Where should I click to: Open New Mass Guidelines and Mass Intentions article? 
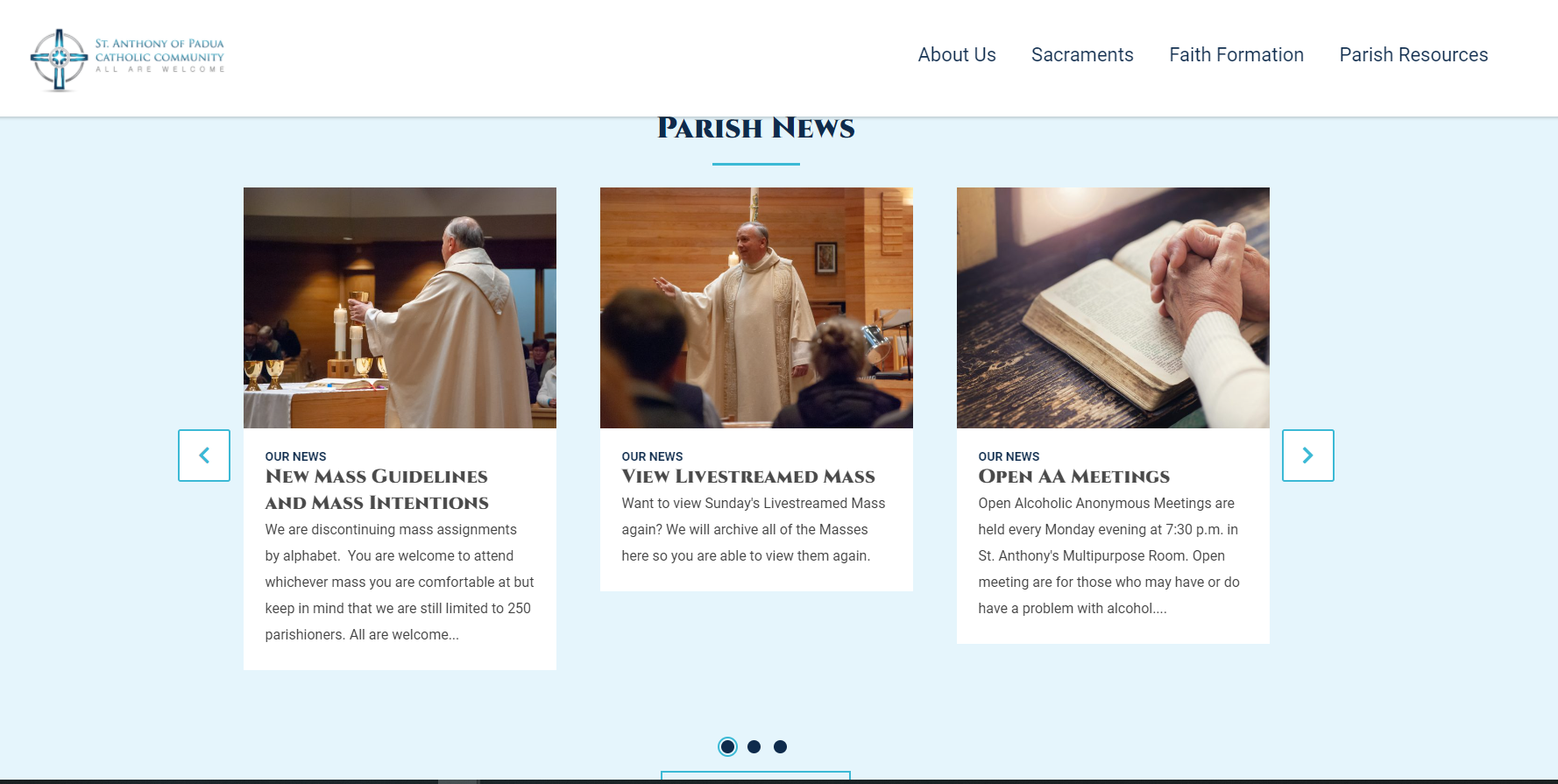point(377,490)
